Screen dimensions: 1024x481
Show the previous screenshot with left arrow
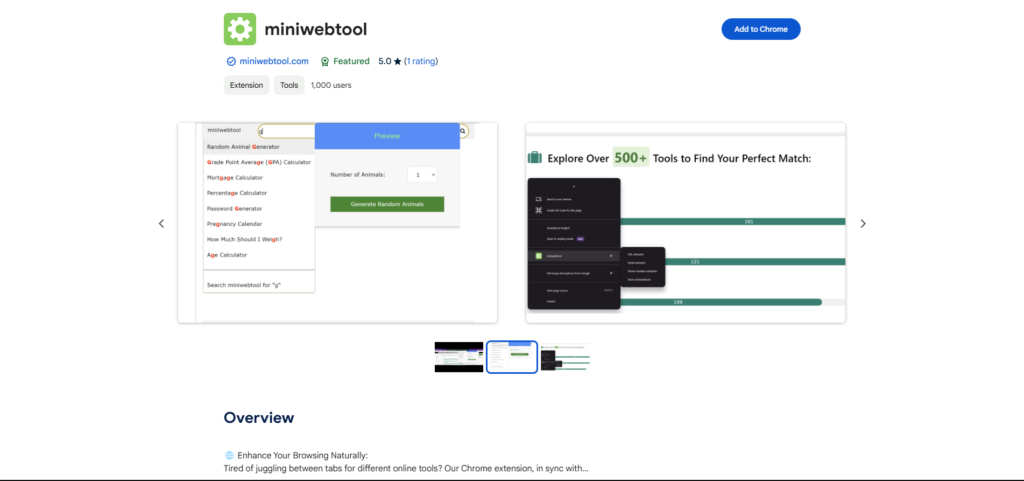(x=161, y=223)
